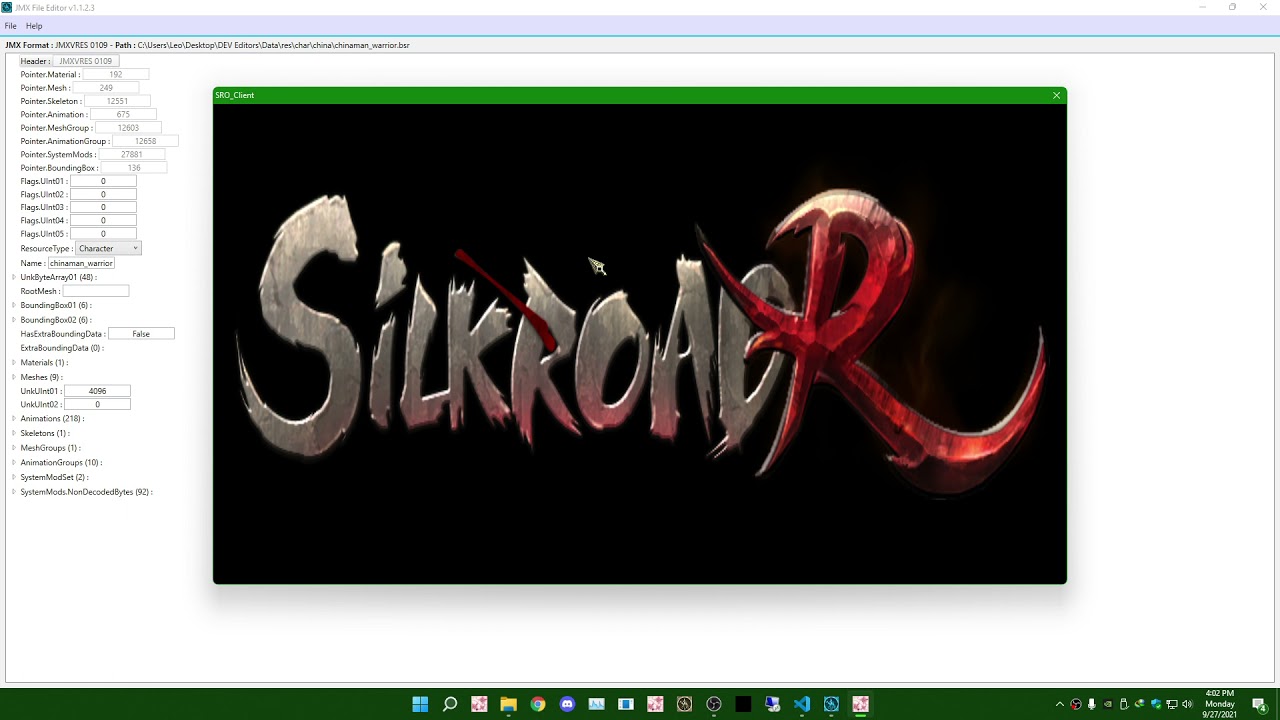Select the ExtraBoundingData (0) row
The image size is (1280, 720).
point(62,348)
